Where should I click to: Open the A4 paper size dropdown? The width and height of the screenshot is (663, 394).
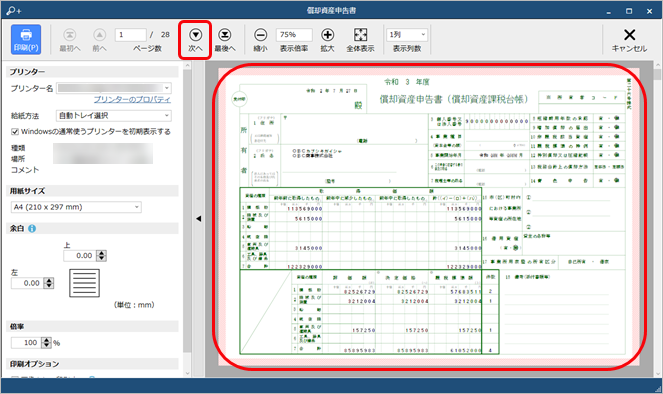point(76,207)
